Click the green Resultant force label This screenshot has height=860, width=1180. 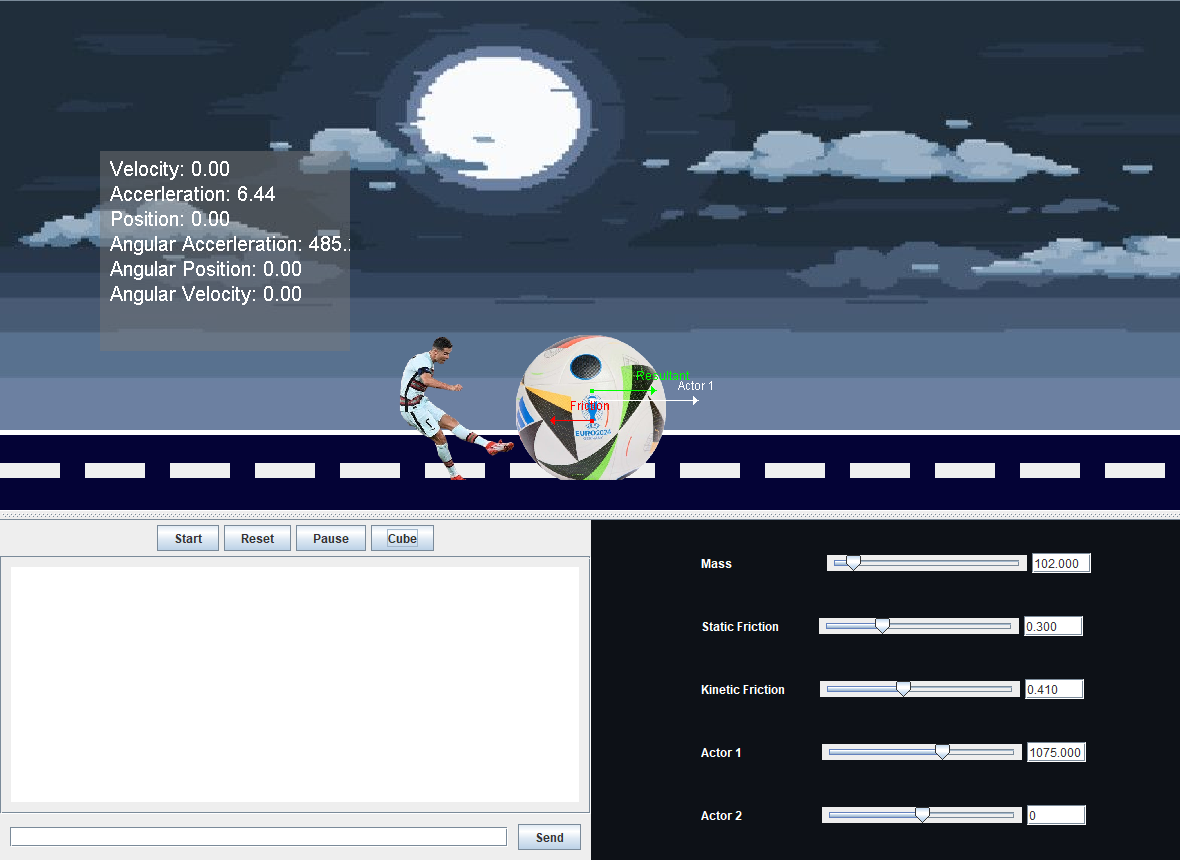coord(662,375)
